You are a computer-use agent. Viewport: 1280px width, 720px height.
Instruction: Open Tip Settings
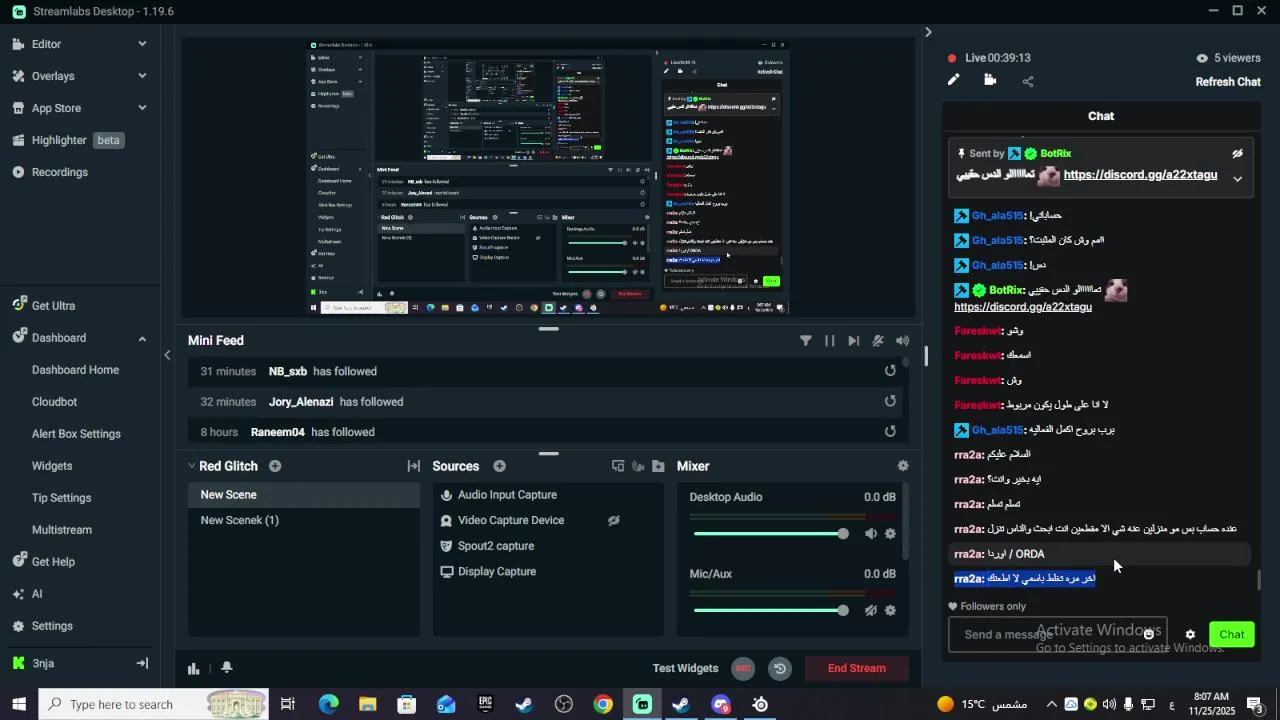tap(61, 498)
